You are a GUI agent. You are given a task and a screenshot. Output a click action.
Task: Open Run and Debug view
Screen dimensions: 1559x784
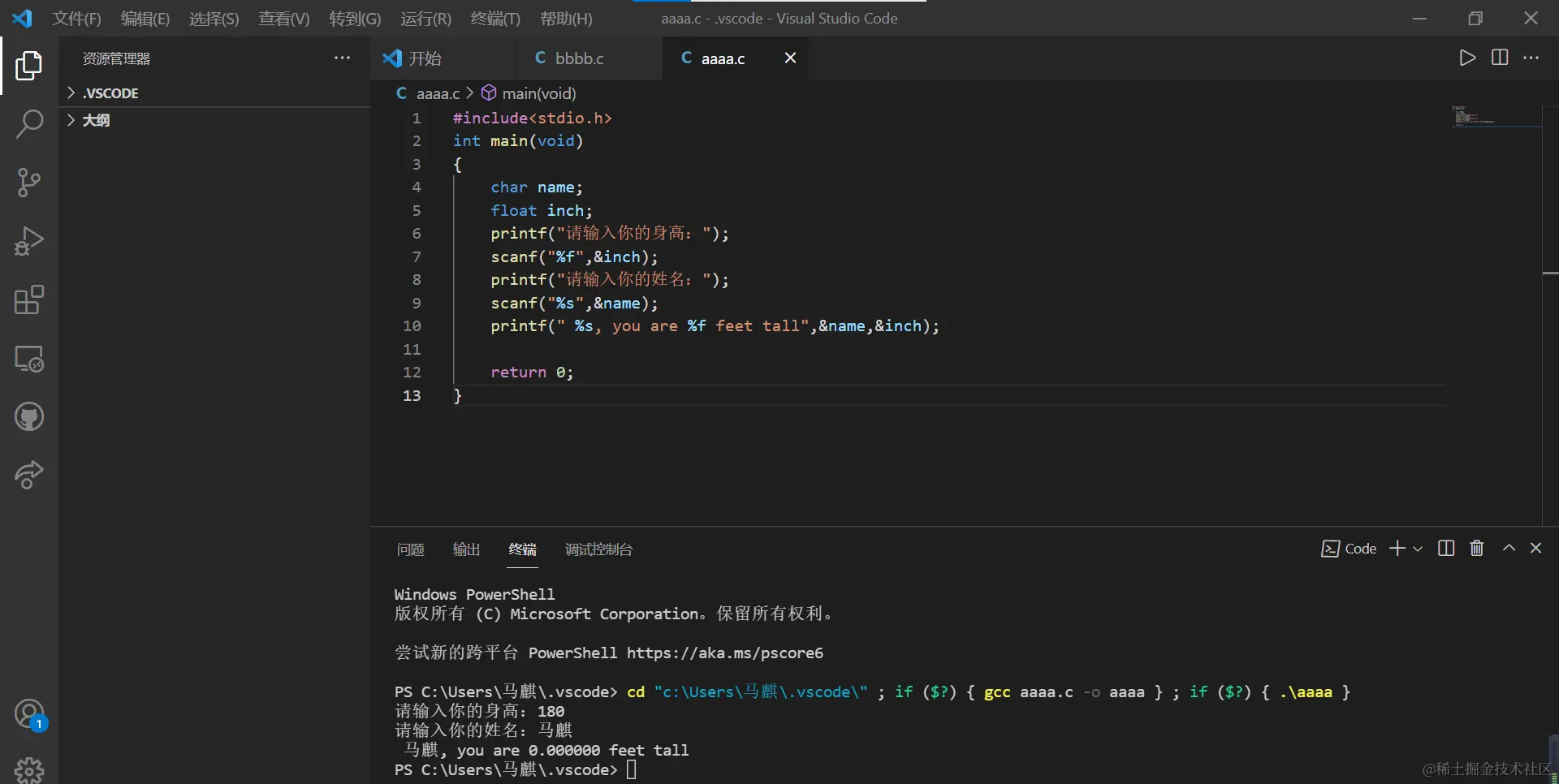pos(29,241)
